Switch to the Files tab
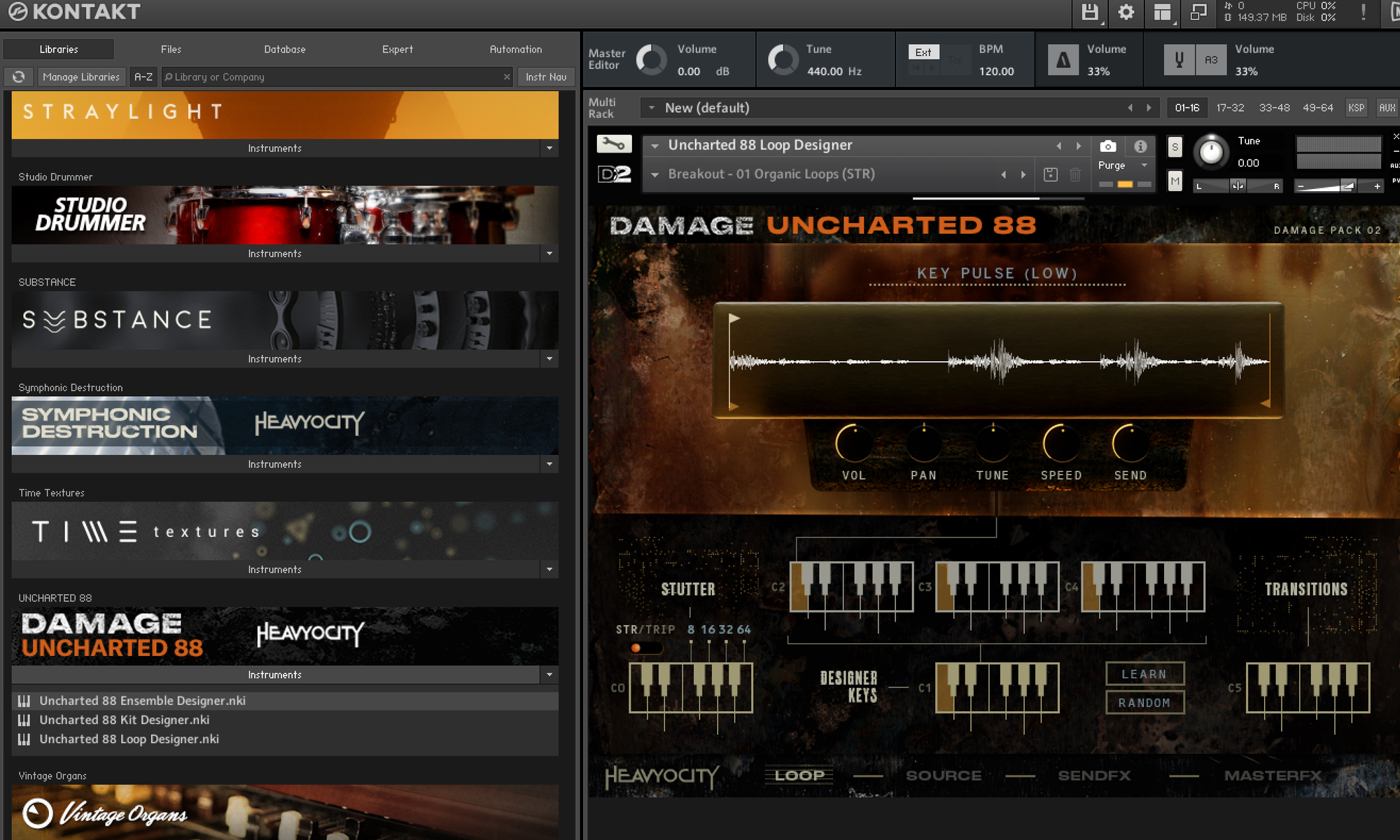1400x840 pixels. pos(171,49)
